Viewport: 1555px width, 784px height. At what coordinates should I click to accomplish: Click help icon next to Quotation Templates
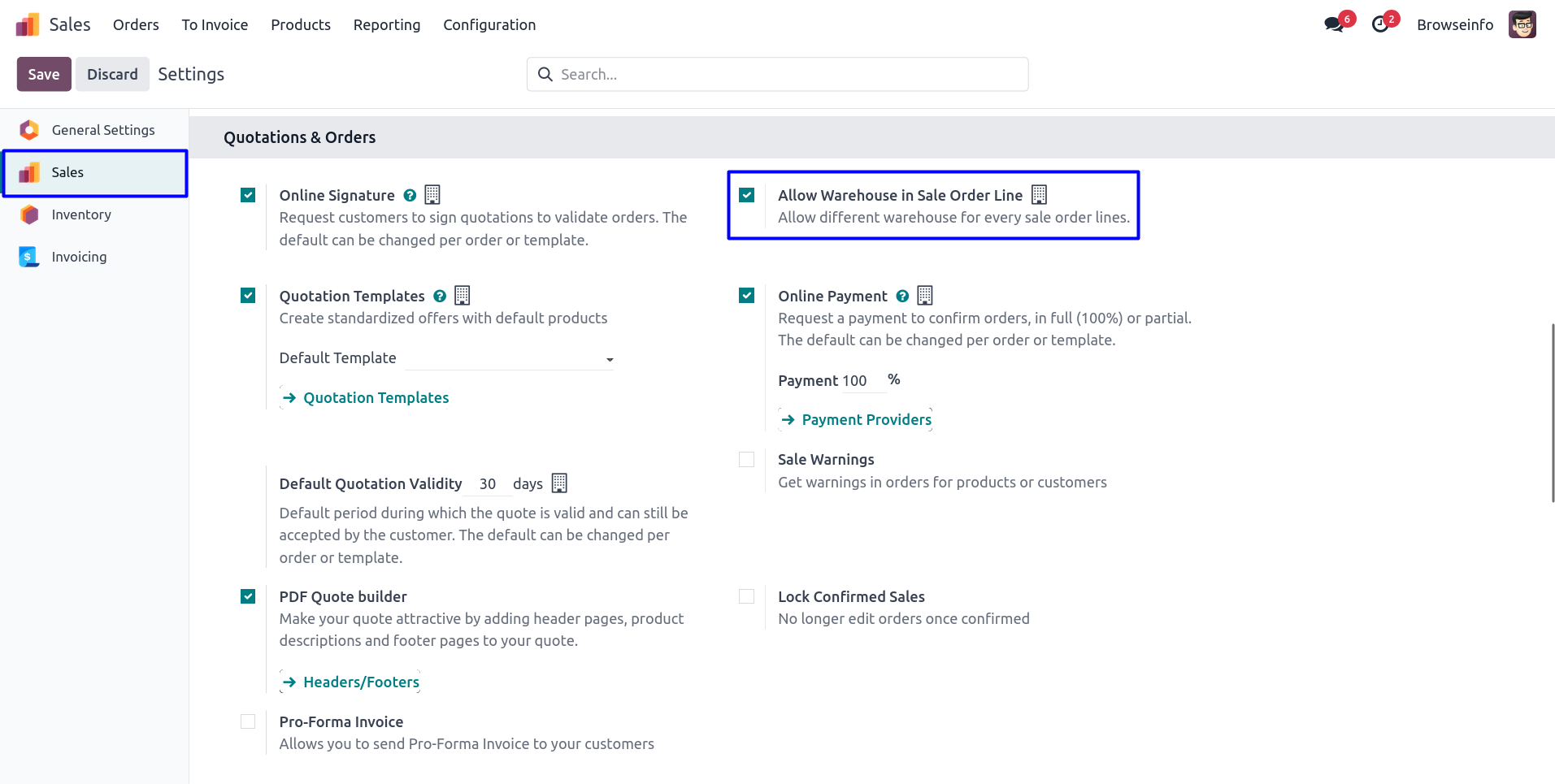pyautogui.click(x=440, y=296)
